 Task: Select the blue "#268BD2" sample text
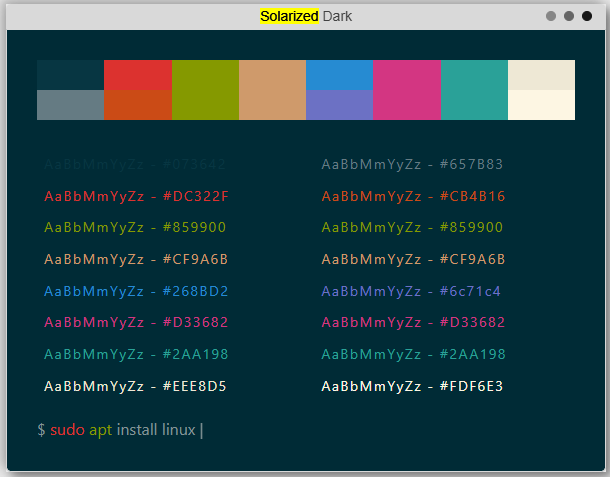point(136,291)
